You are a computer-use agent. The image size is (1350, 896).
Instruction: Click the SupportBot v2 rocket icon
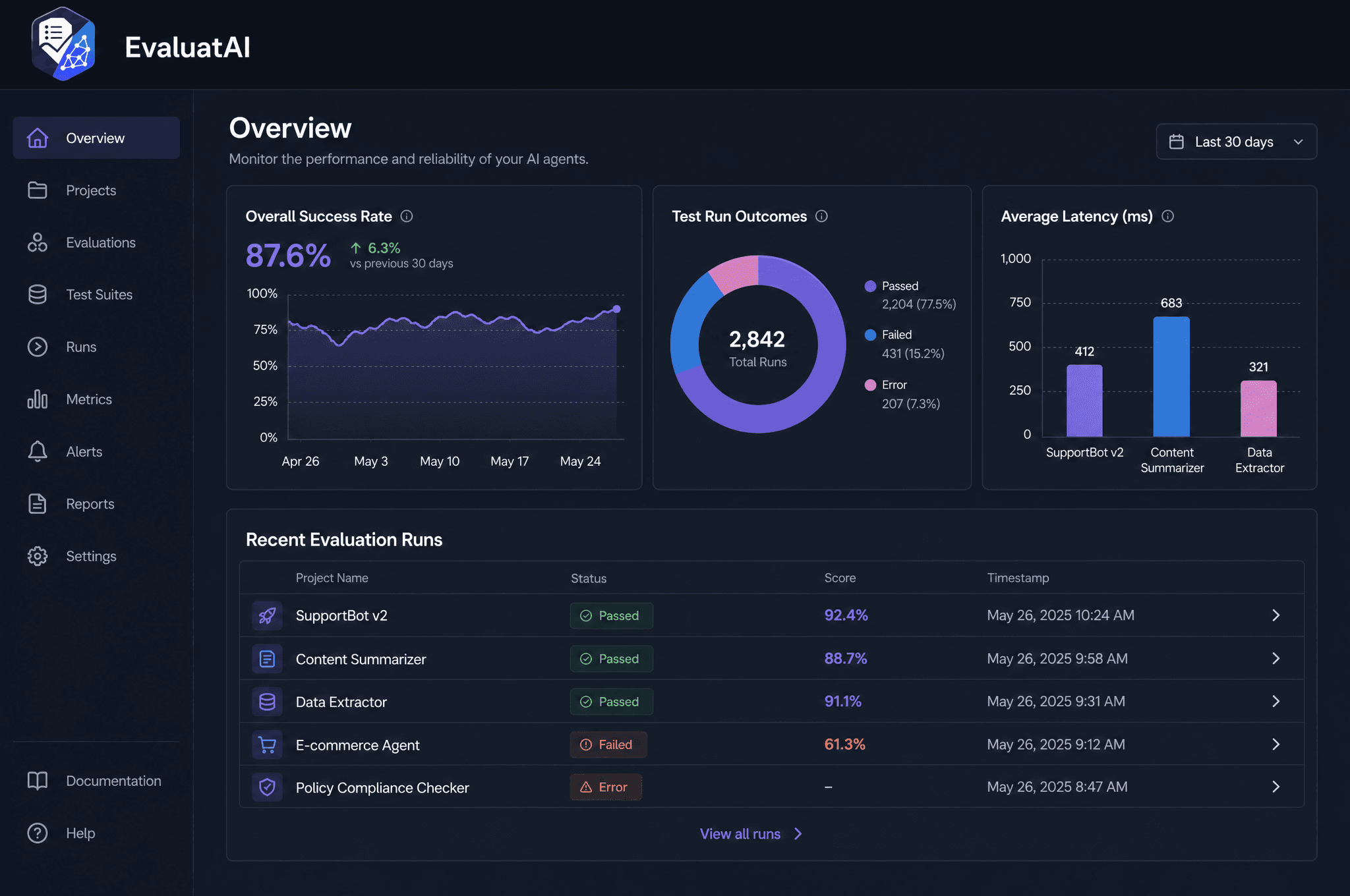267,615
